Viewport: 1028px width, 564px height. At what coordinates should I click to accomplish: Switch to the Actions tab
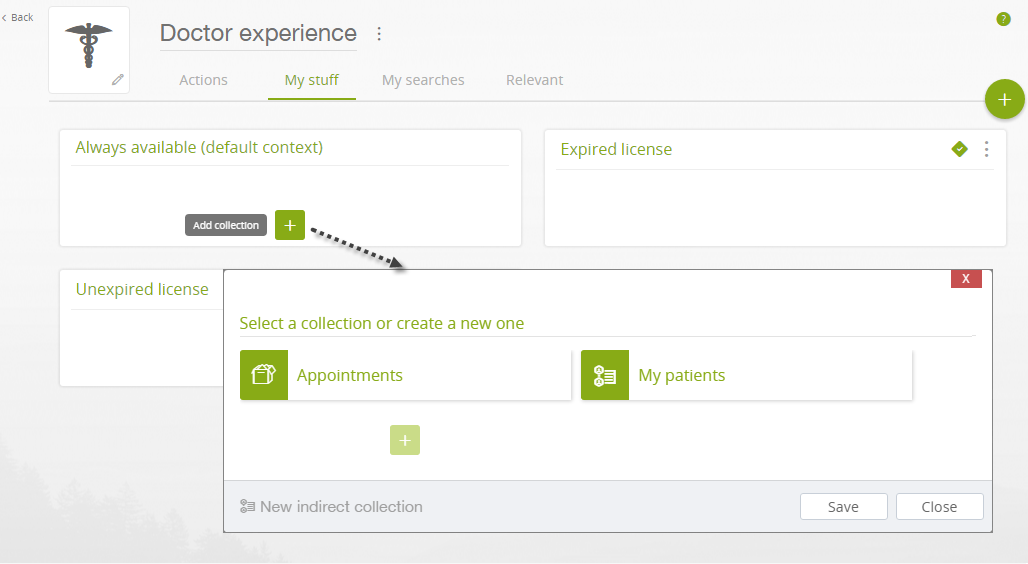tap(203, 80)
